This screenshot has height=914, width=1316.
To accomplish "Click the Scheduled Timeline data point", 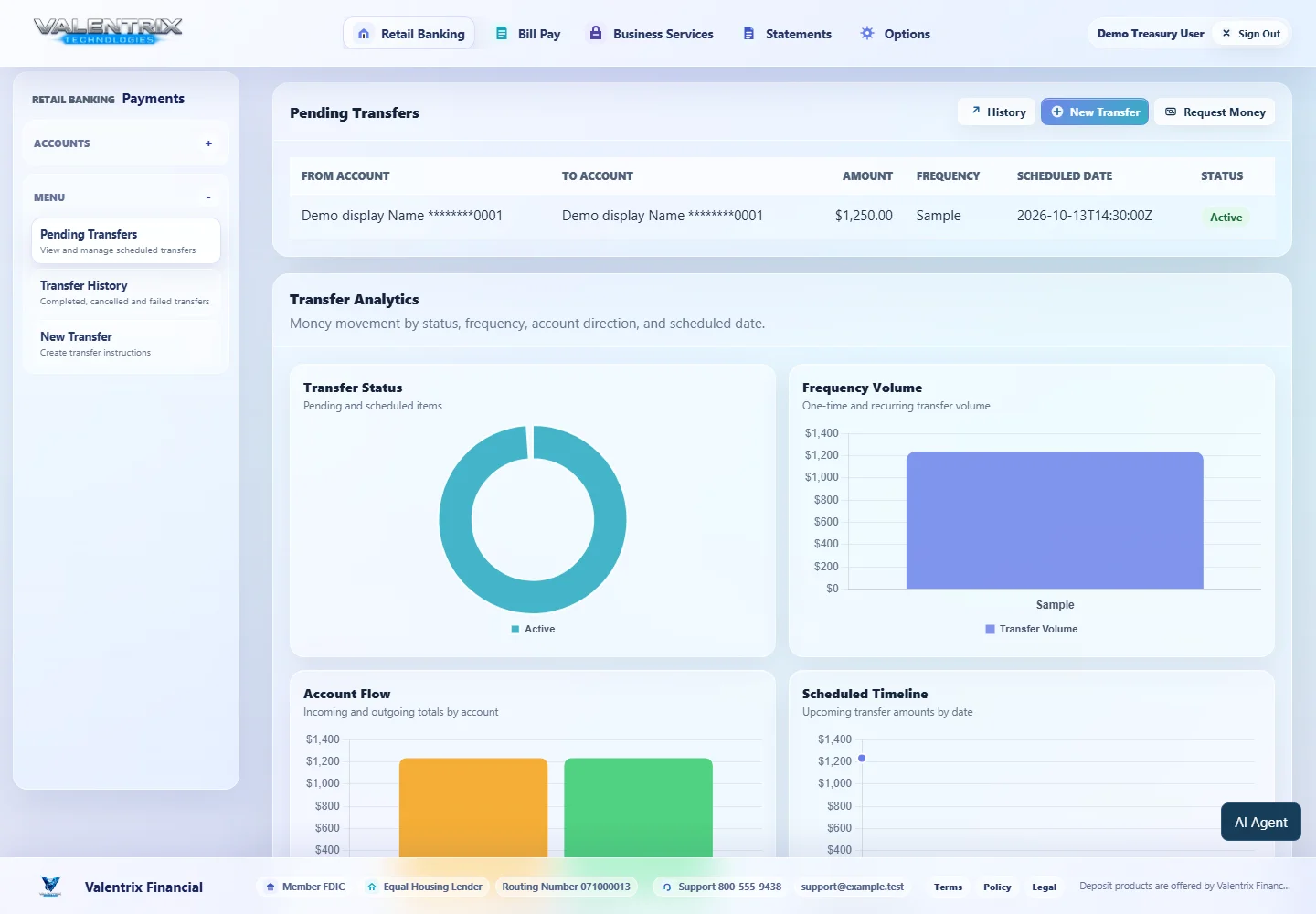I will [862, 759].
